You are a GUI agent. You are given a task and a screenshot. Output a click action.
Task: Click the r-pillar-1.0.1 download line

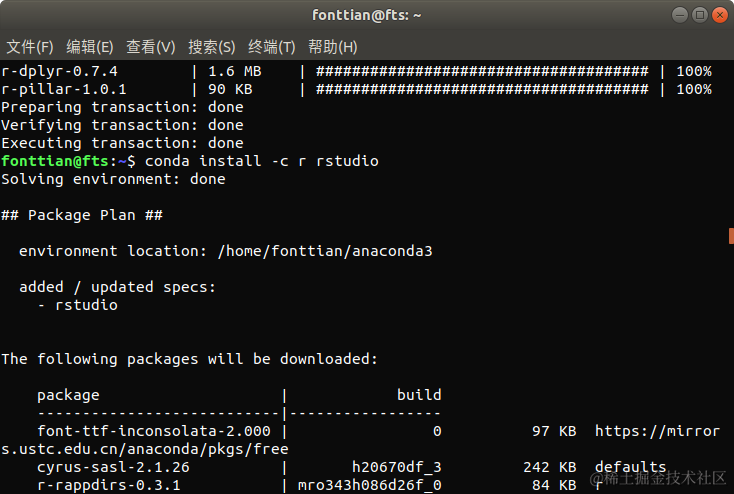click(356, 89)
